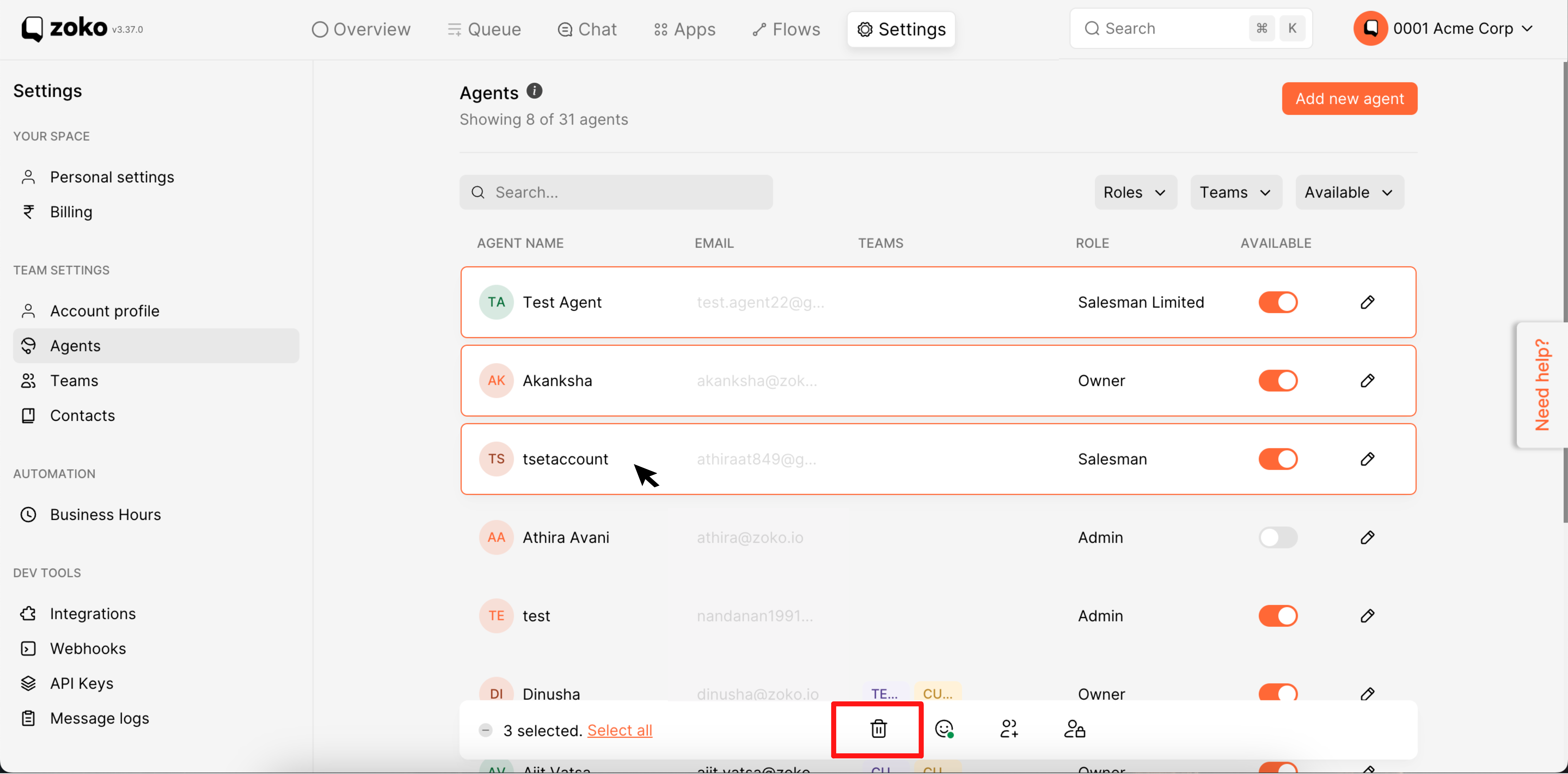Screen dimensions: 1568x774
Task: Open Billing in sidebar
Action: pyautogui.click(x=156, y=212)
